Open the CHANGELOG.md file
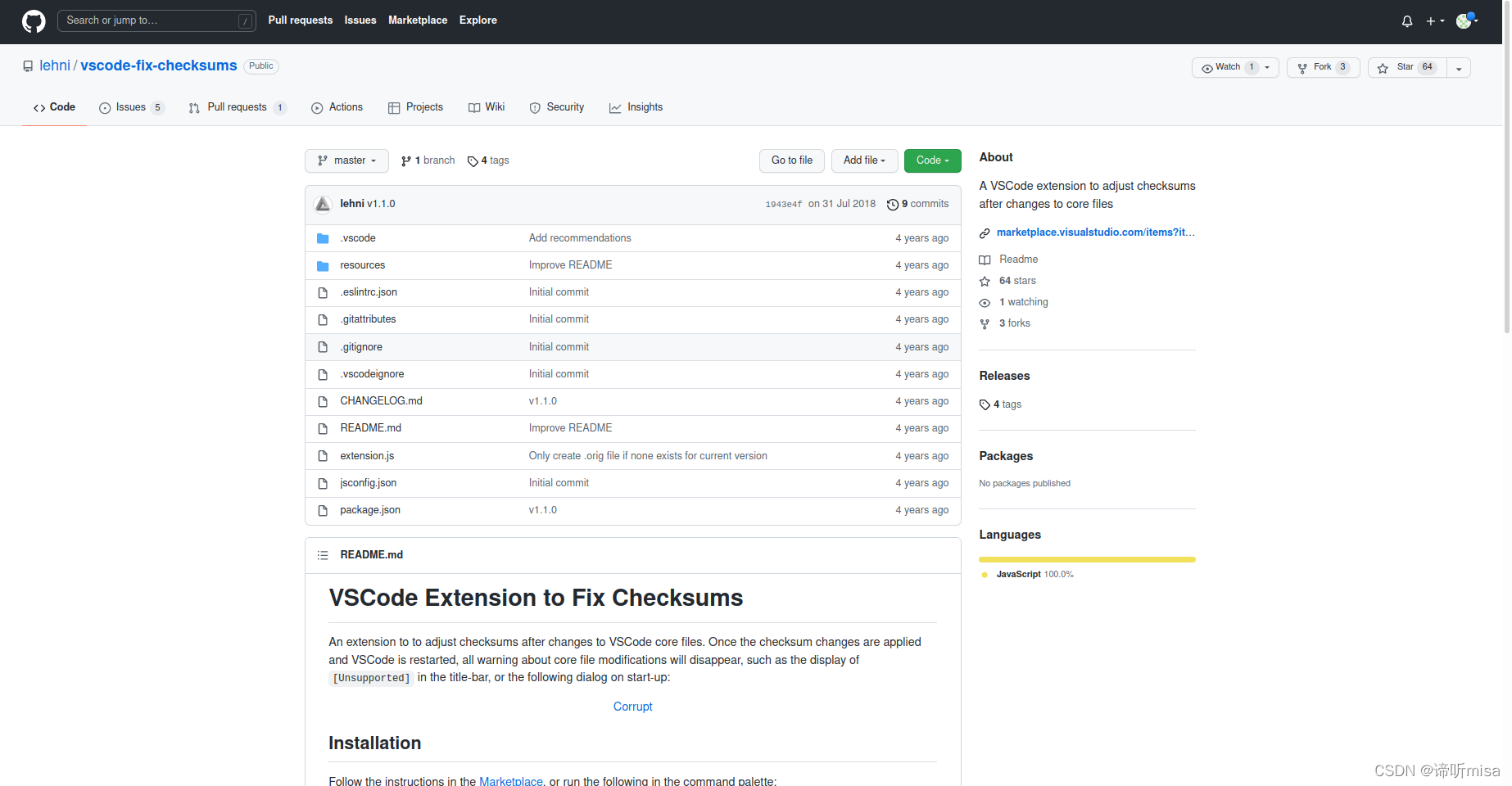Image resolution: width=1512 pixels, height=786 pixels. coord(381,401)
